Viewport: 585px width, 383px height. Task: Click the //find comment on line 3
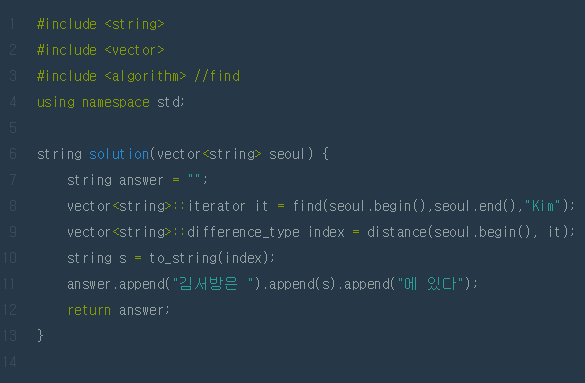click(x=217, y=76)
